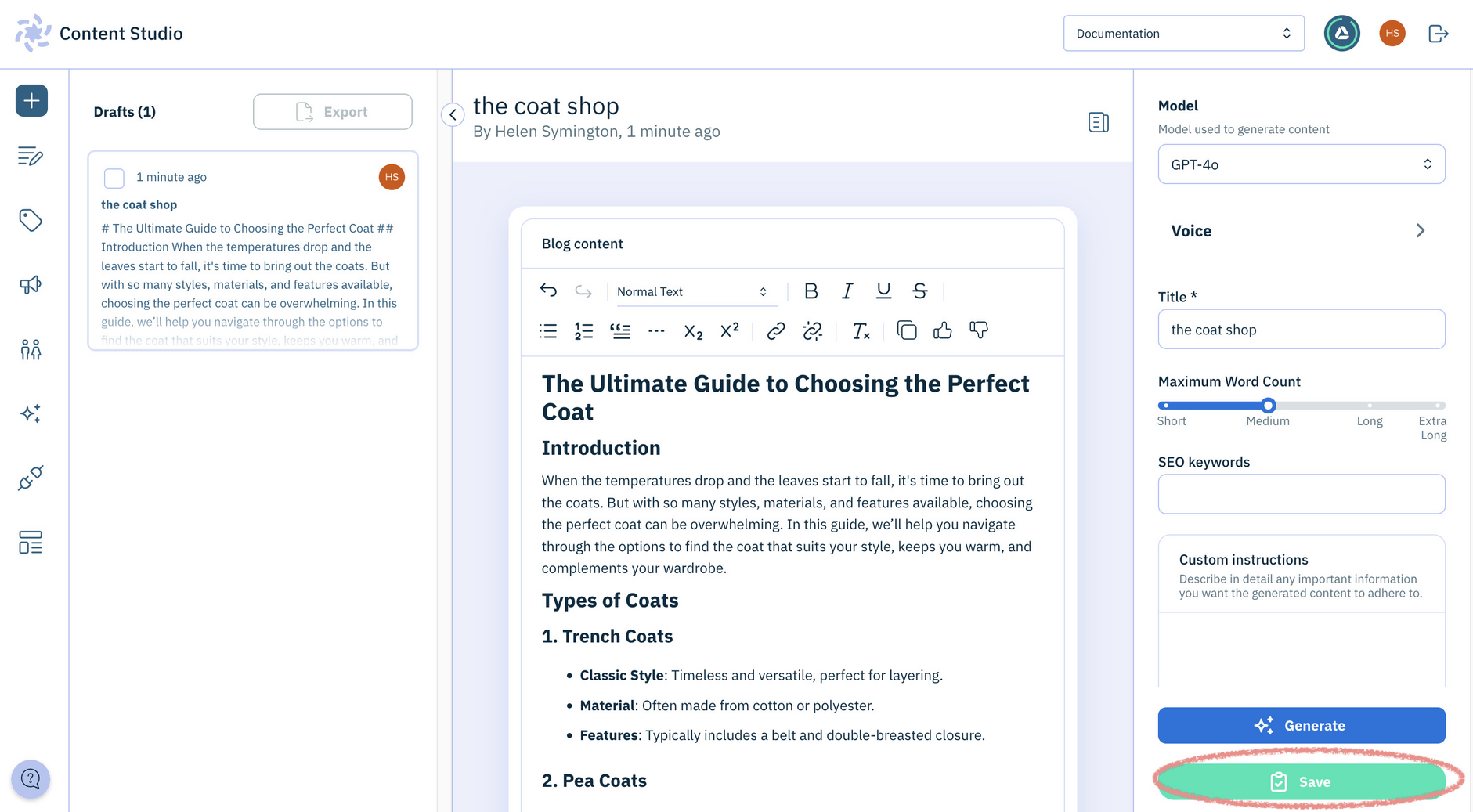
Task: Open the integrations plug sidebar icon
Action: [31, 478]
